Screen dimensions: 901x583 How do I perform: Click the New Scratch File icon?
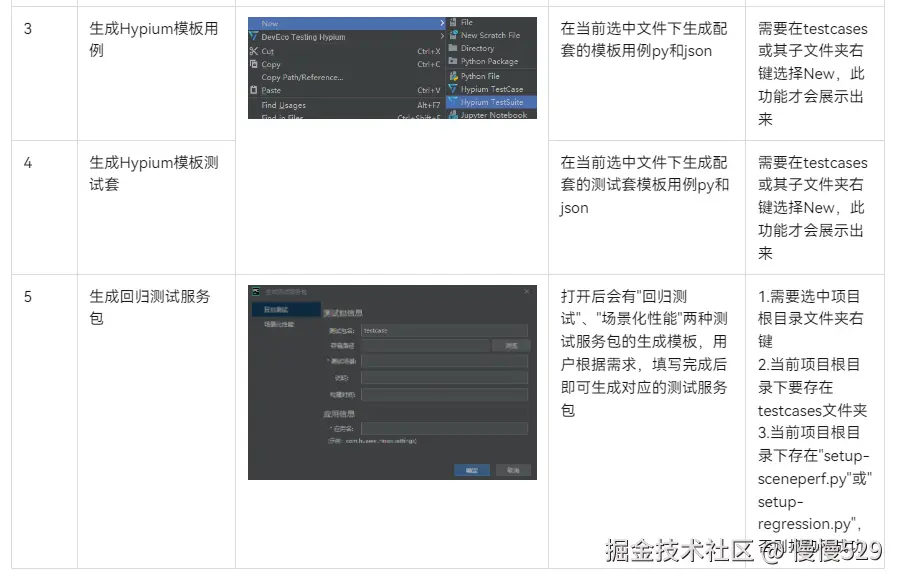(x=453, y=35)
